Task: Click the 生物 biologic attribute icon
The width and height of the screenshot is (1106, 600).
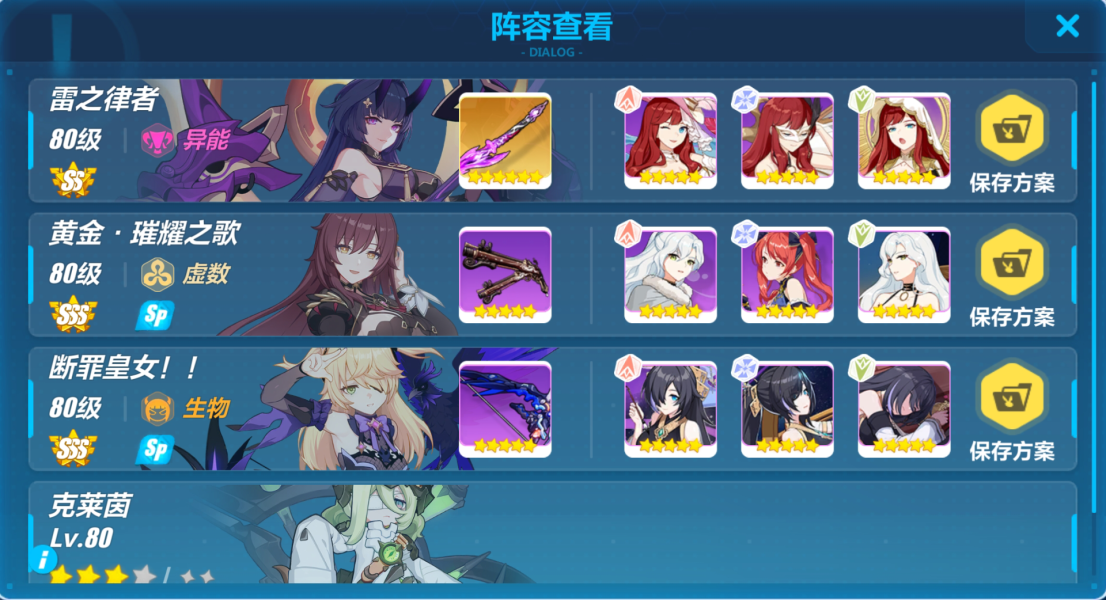Action: (x=157, y=408)
